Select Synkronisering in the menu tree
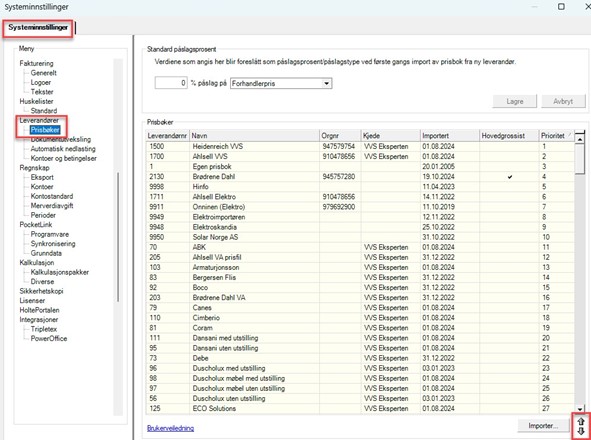The image size is (591, 440). click(53, 244)
